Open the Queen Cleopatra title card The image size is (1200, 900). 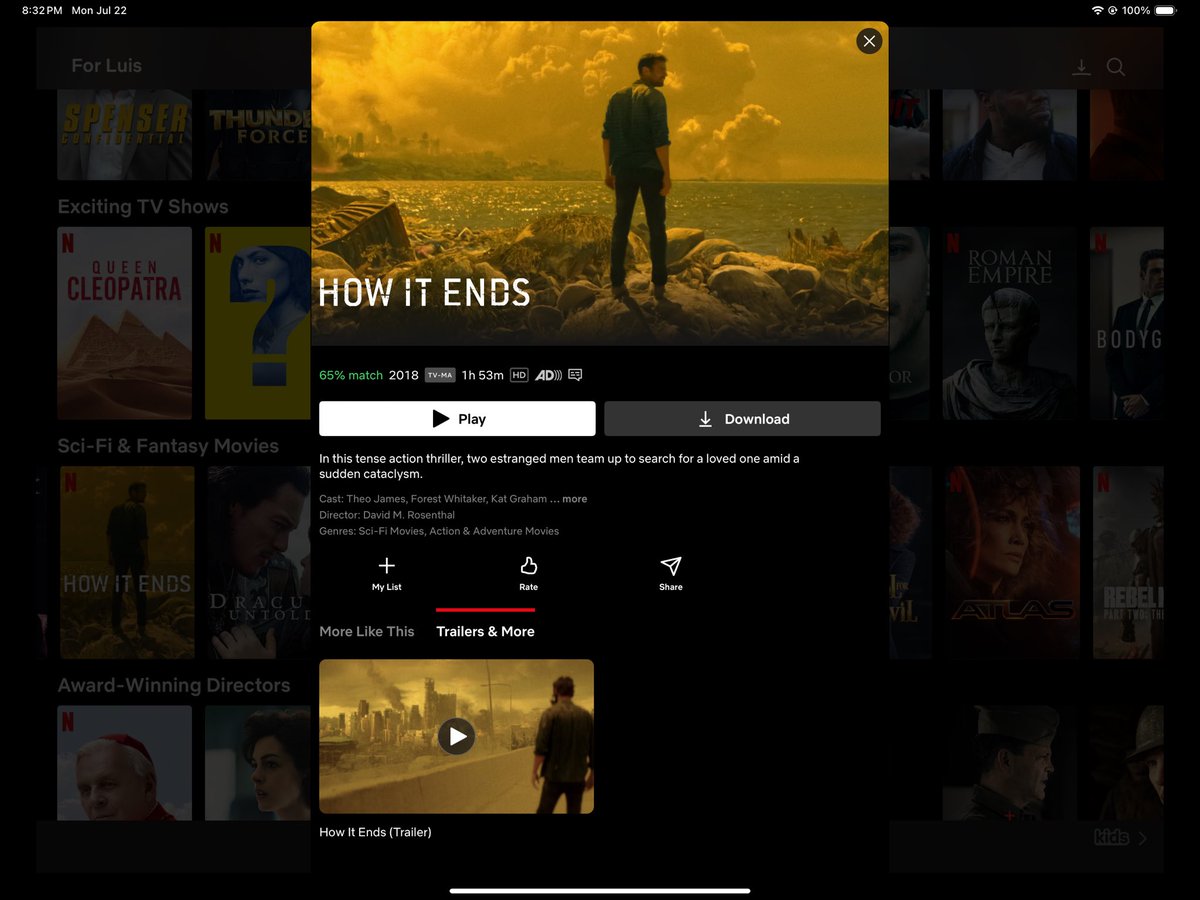pyautogui.click(x=124, y=322)
